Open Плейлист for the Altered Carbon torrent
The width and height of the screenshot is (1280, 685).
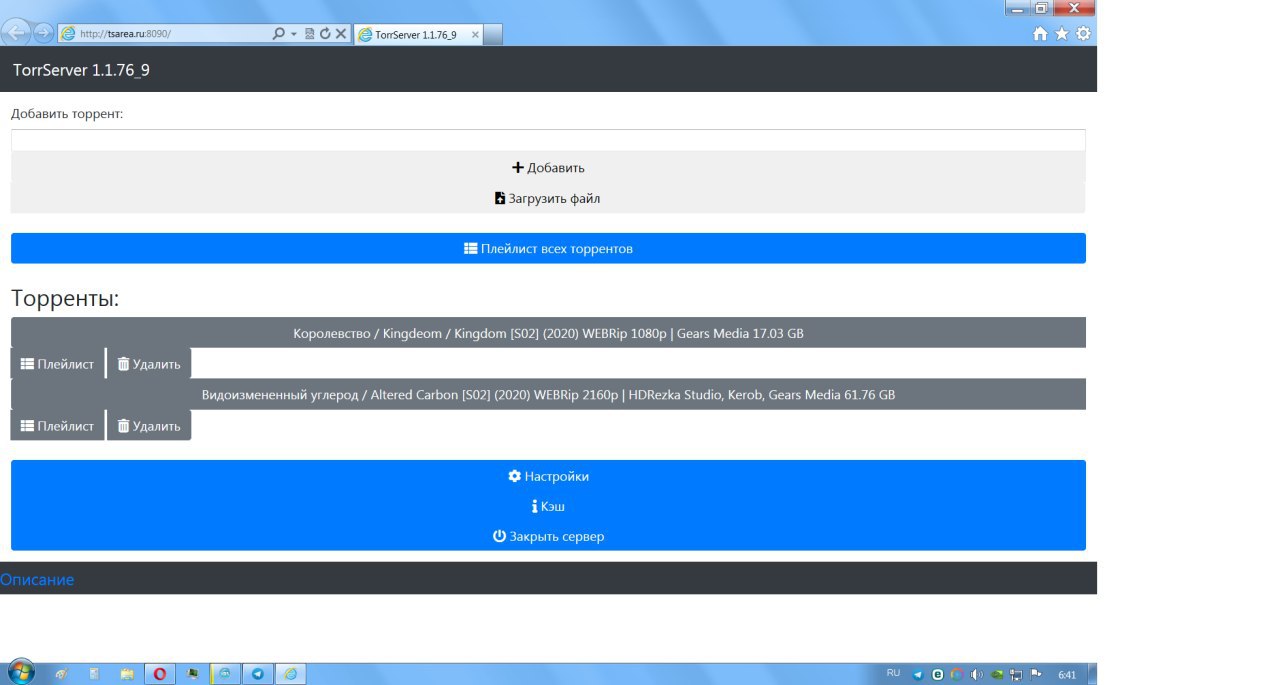pos(57,425)
